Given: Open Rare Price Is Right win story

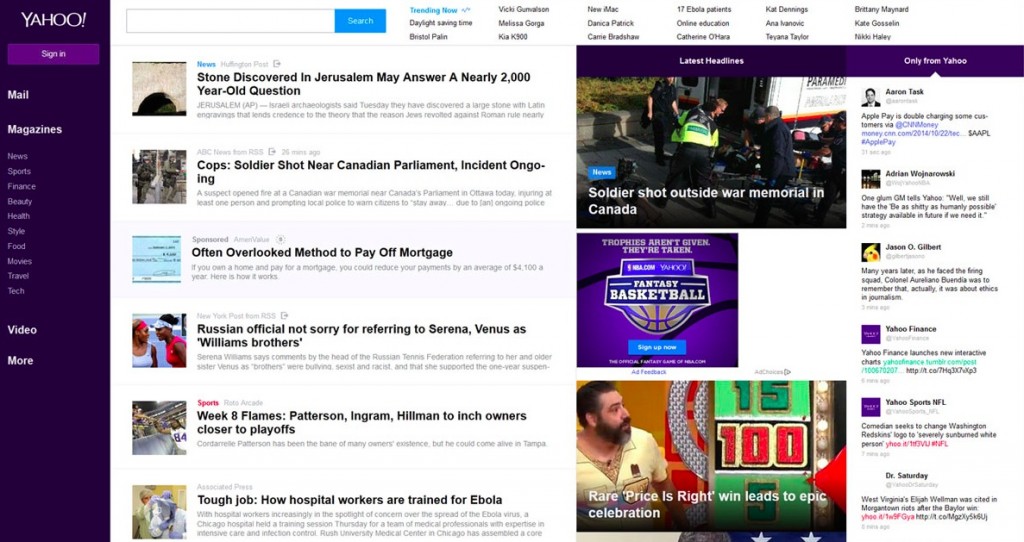Looking at the screenshot, I should click(707, 504).
